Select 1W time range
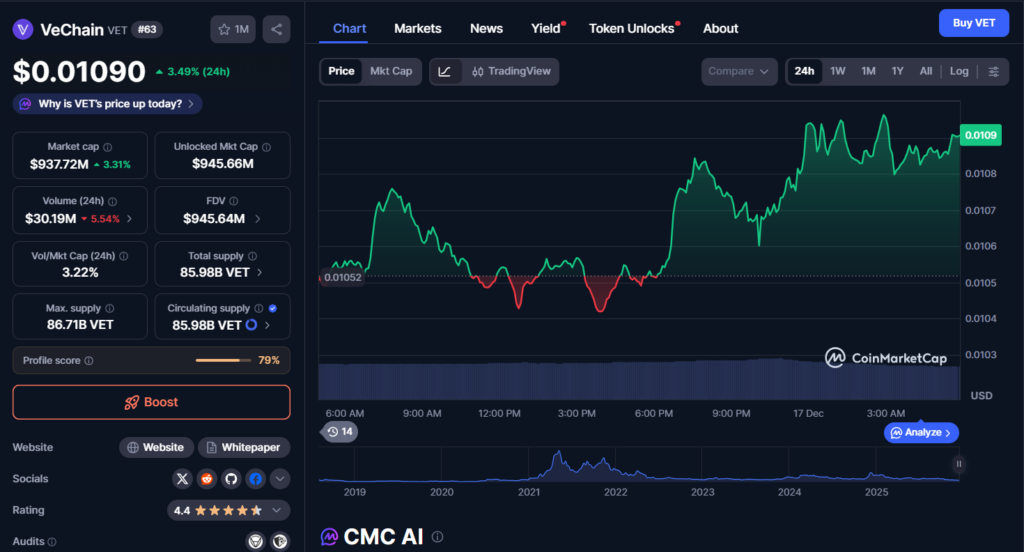The image size is (1024, 552). click(838, 71)
